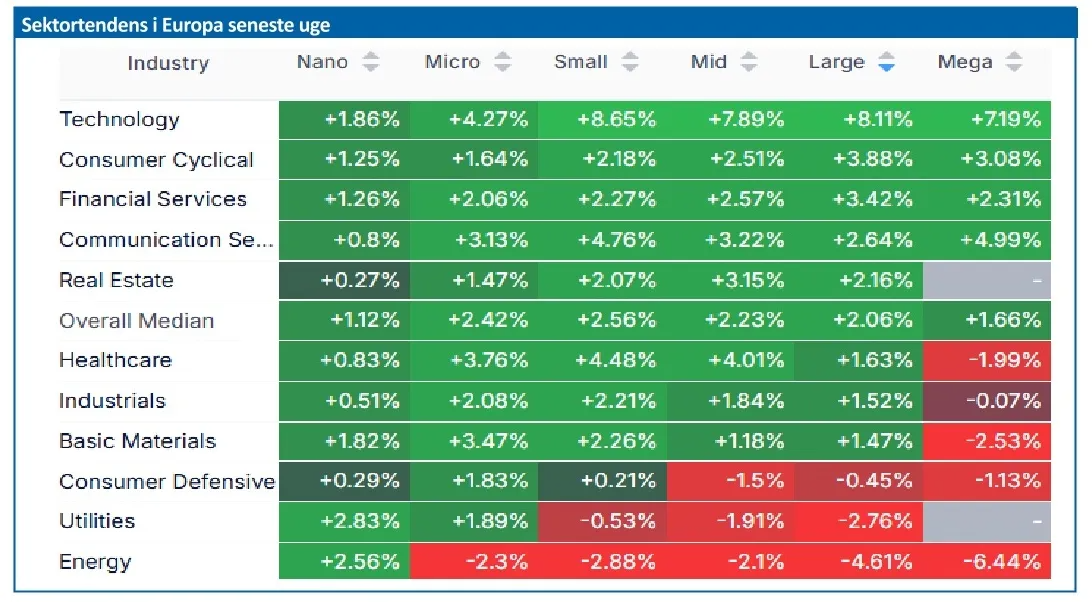Viewport: 1092px width, 602px height.
Task: Select the Utilities industry label
Action: pos(97,521)
